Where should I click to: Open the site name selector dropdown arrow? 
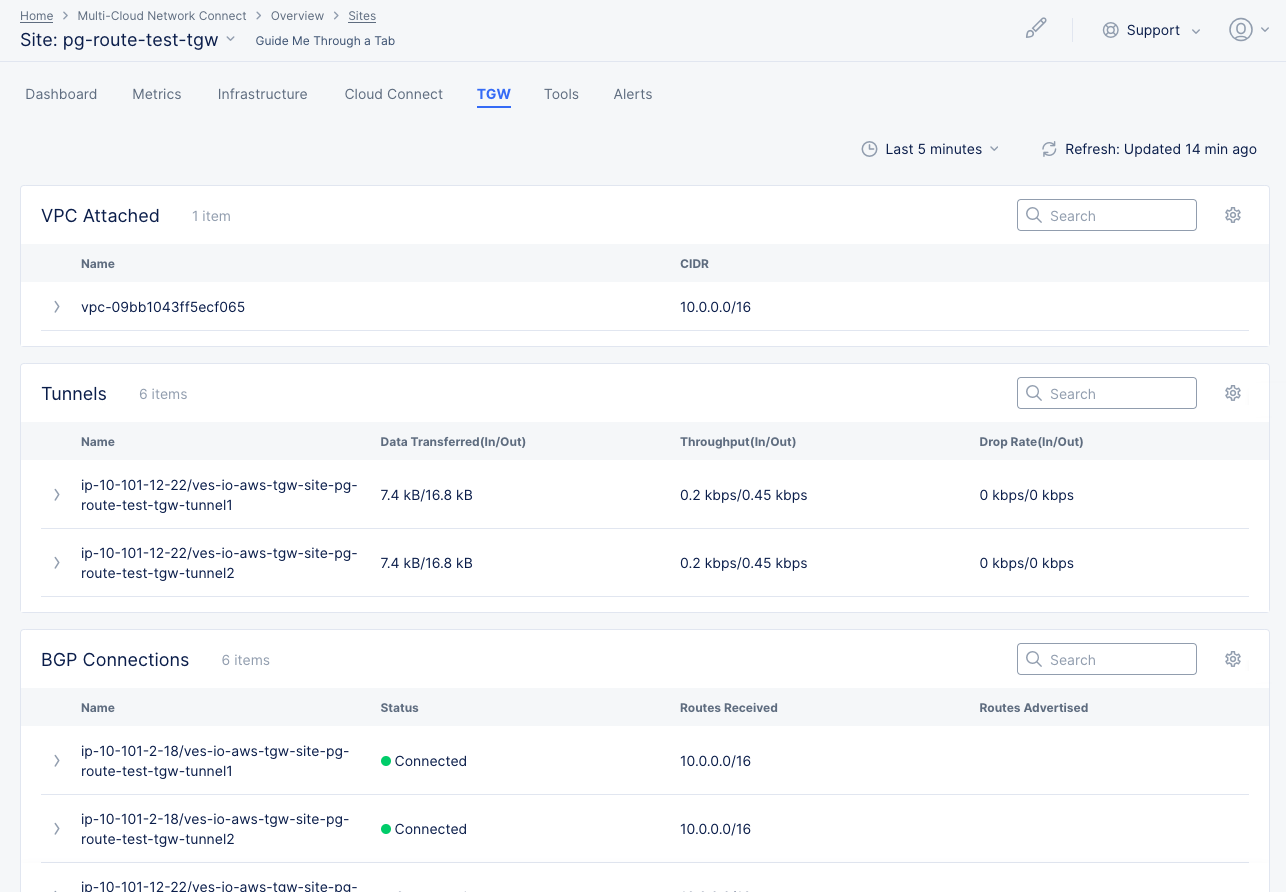pos(230,39)
